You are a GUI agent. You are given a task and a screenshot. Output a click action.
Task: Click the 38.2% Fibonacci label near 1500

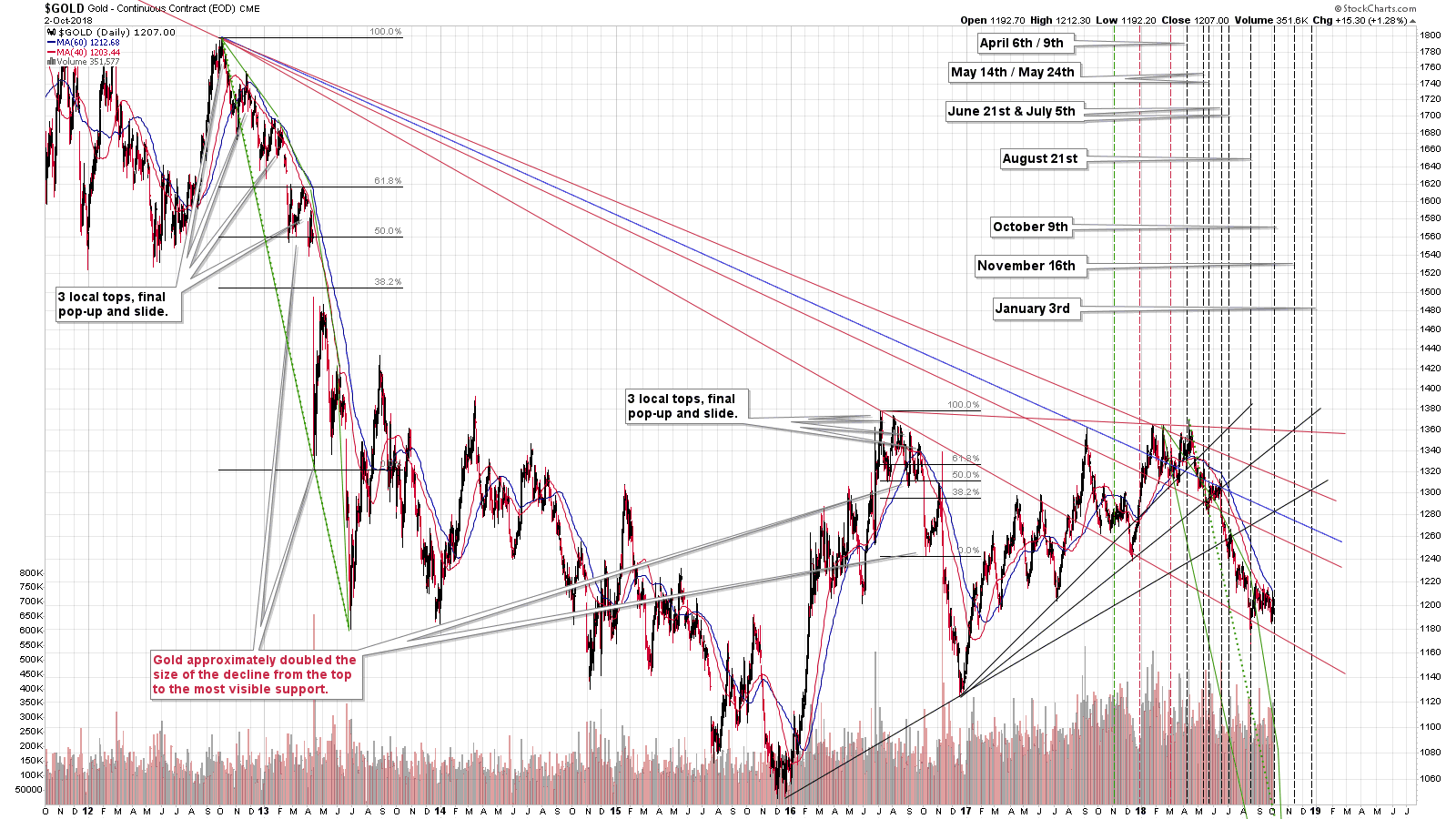[x=388, y=282]
